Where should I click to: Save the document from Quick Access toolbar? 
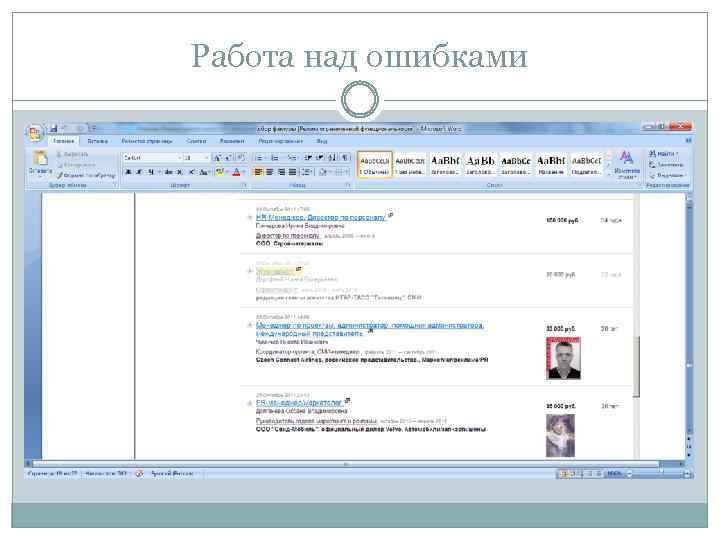pyautogui.click(x=54, y=129)
